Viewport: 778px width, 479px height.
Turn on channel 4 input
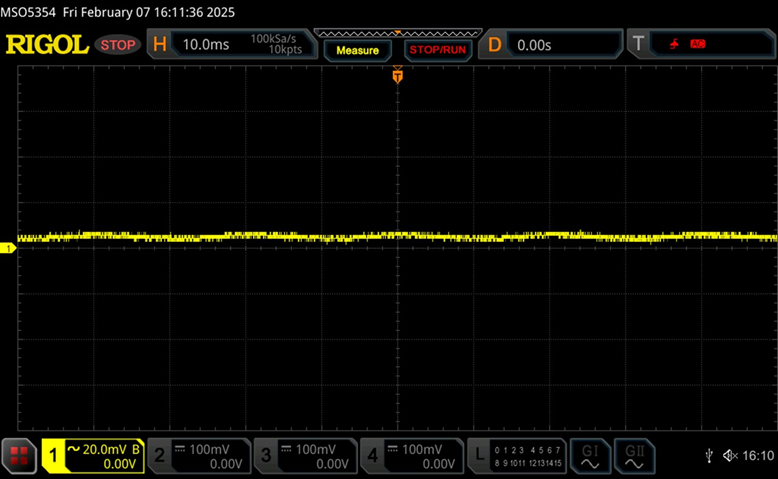pos(410,456)
